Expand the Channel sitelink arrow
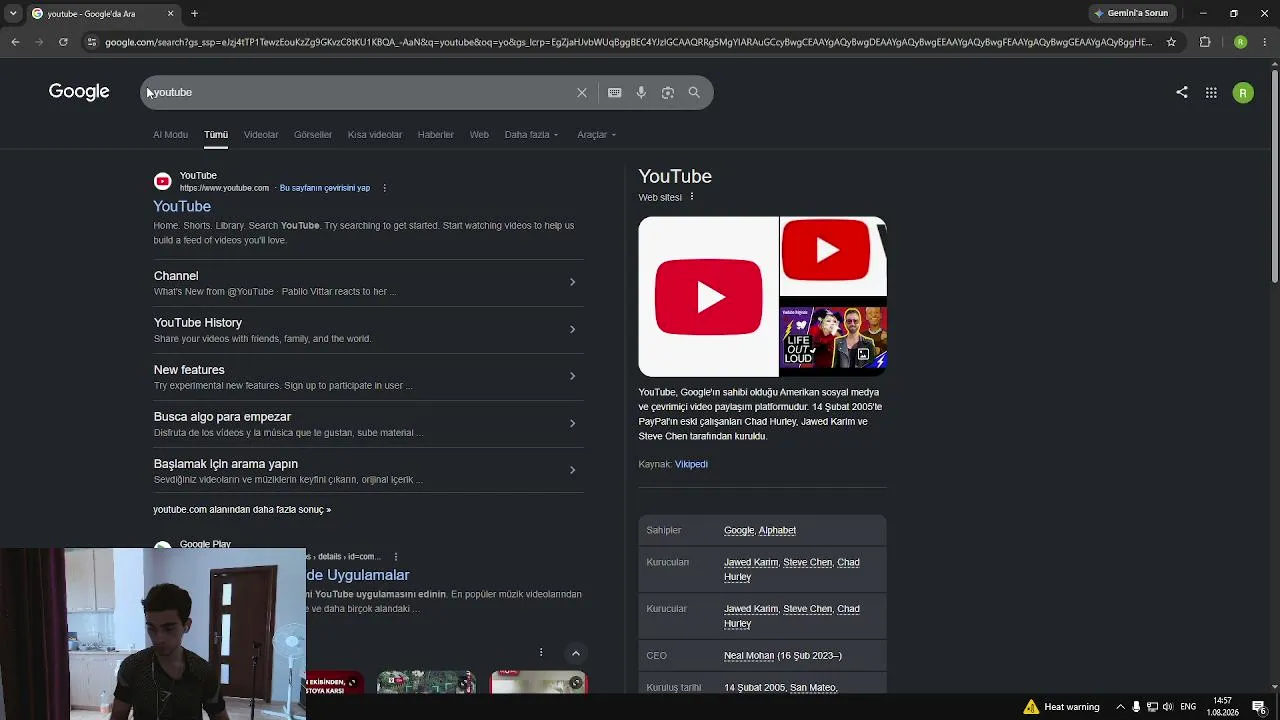The height and width of the screenshot is (720, 1280). click(x=572, y=282)
